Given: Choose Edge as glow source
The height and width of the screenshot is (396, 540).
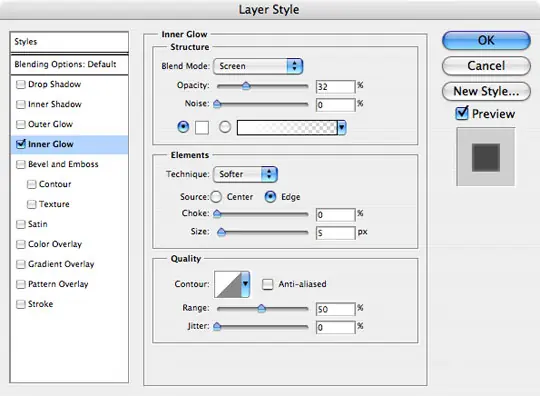Looking at the screenshot, I should pyautogui.click(x=270, y=197).
